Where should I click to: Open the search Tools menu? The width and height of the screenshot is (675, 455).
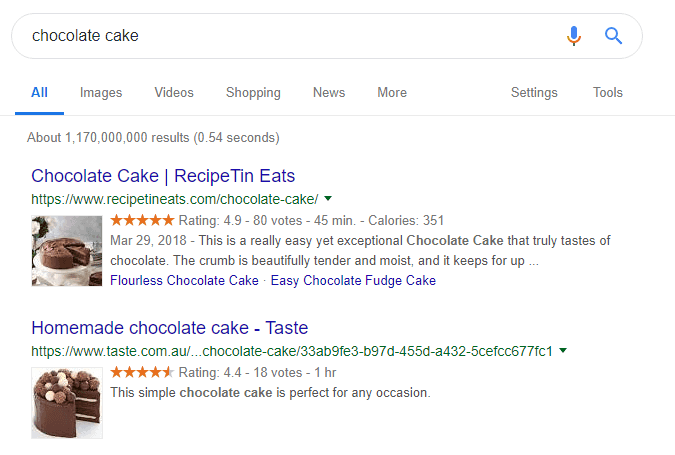608,93
